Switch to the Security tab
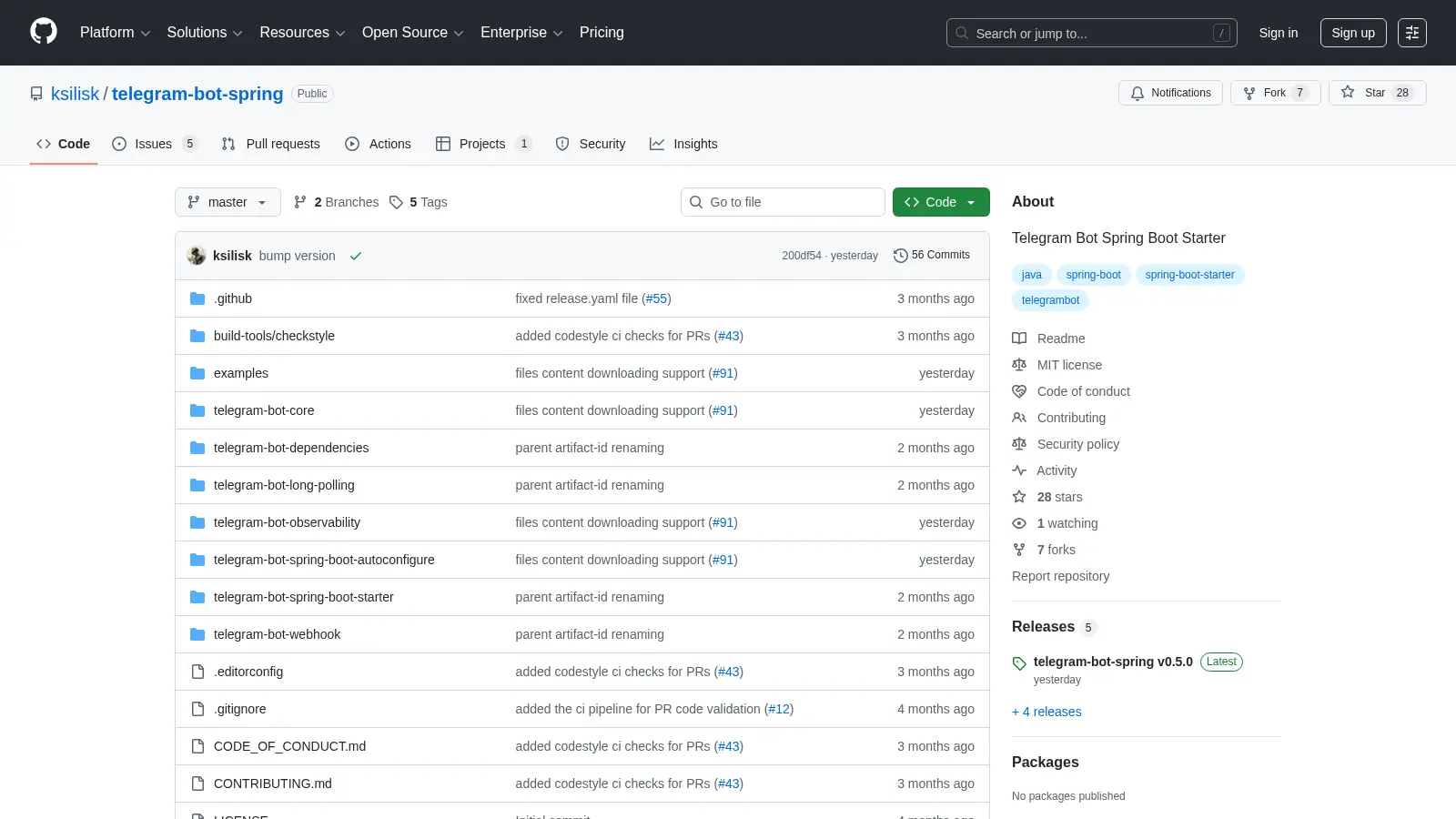 coord(591,144)
